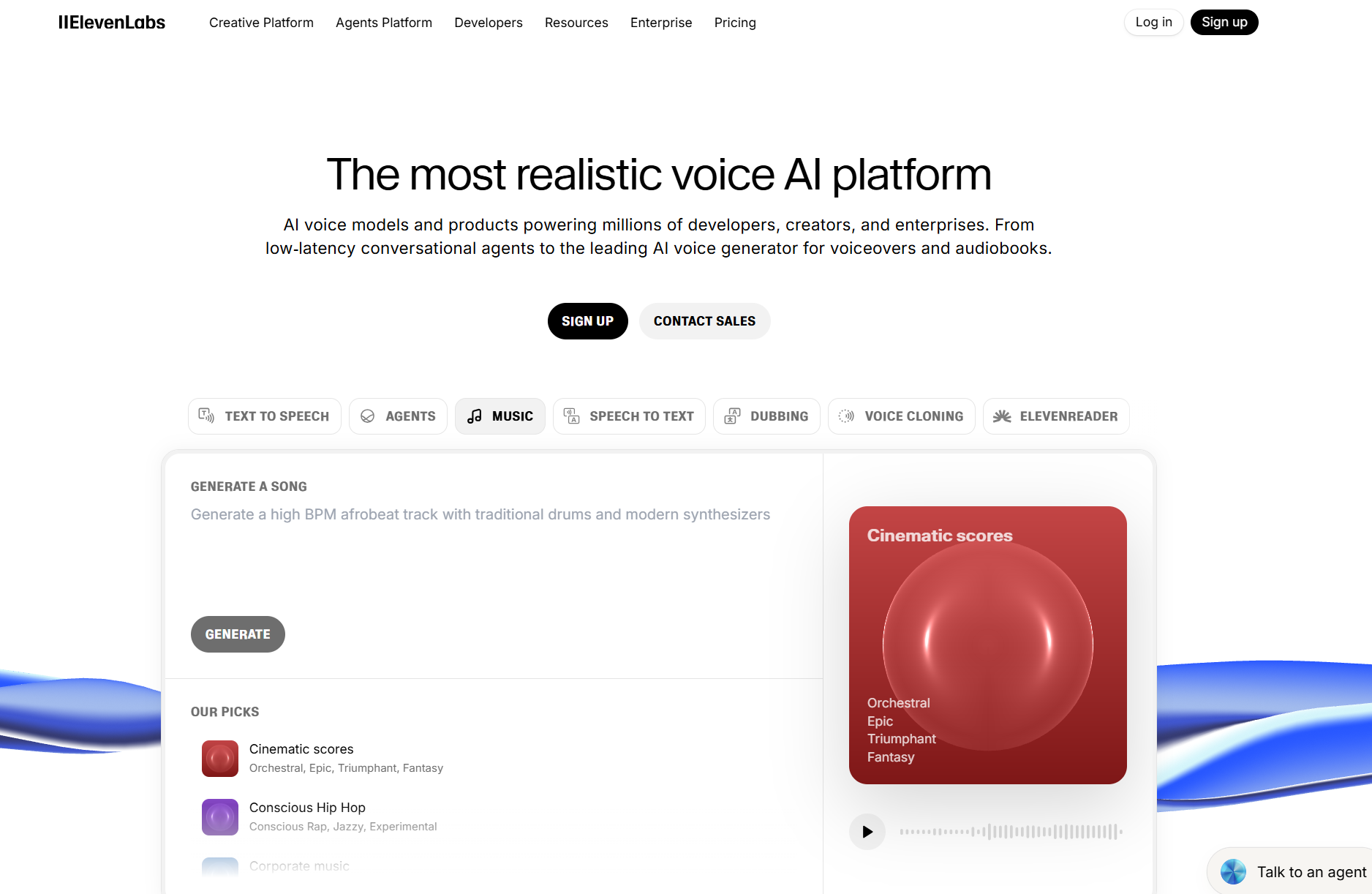This screenshot has height=894, width=1372.
Task: Open the Creative Platform dropdown
Action: pyautogui.click(x=261, y=23)
